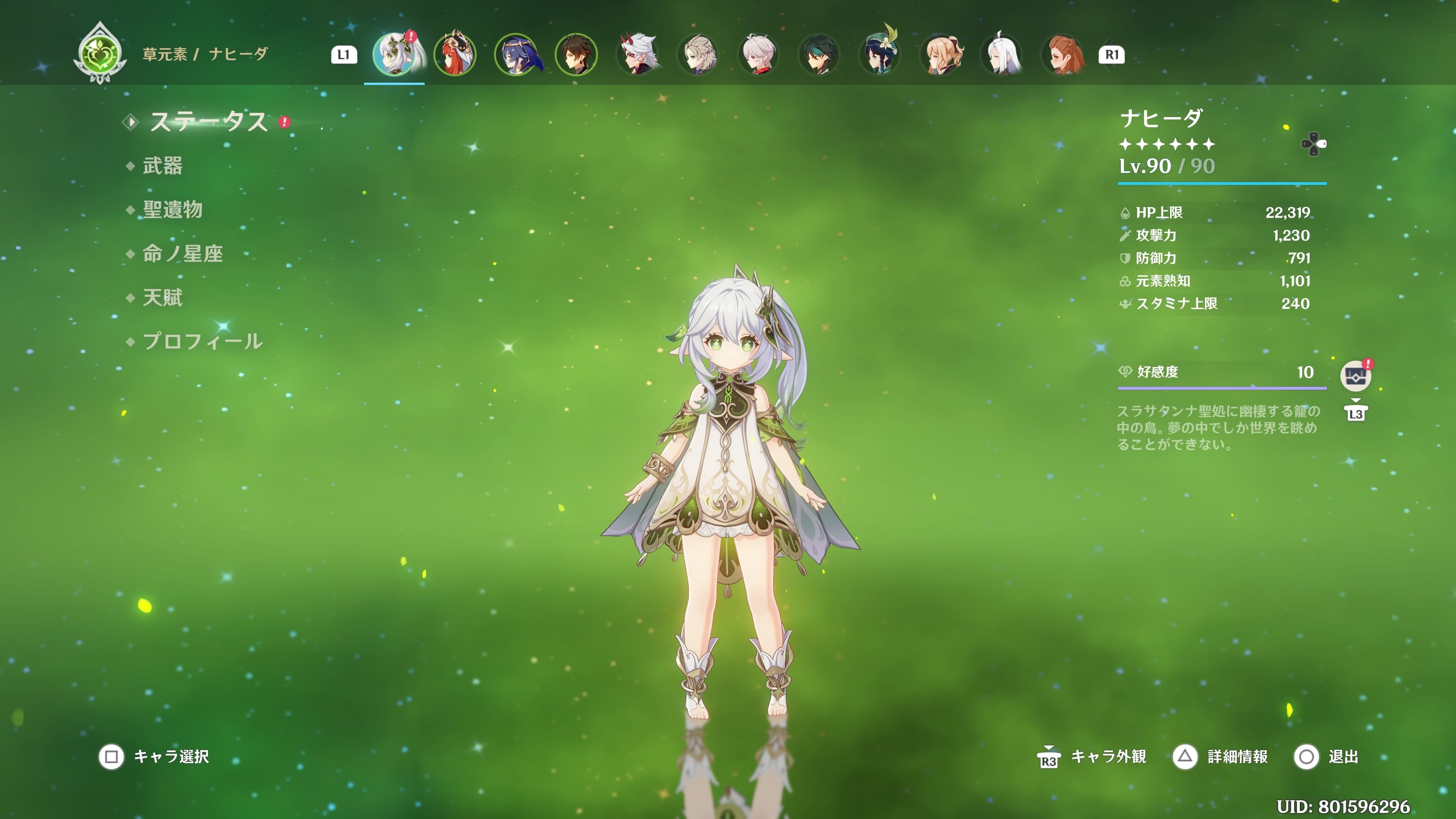Select Zhongli's portrait in the character bar
Viewport: 1456px width, 819px height.
point(576,54)
